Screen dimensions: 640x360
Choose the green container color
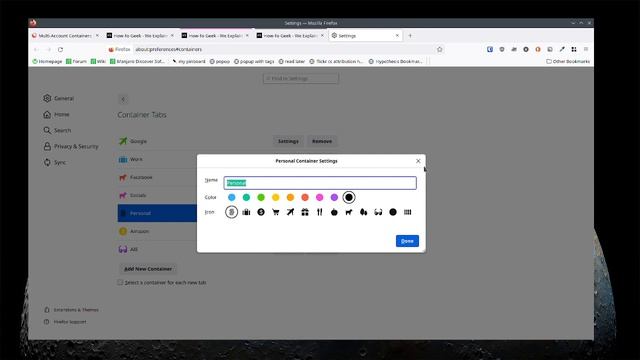point(261,198)
